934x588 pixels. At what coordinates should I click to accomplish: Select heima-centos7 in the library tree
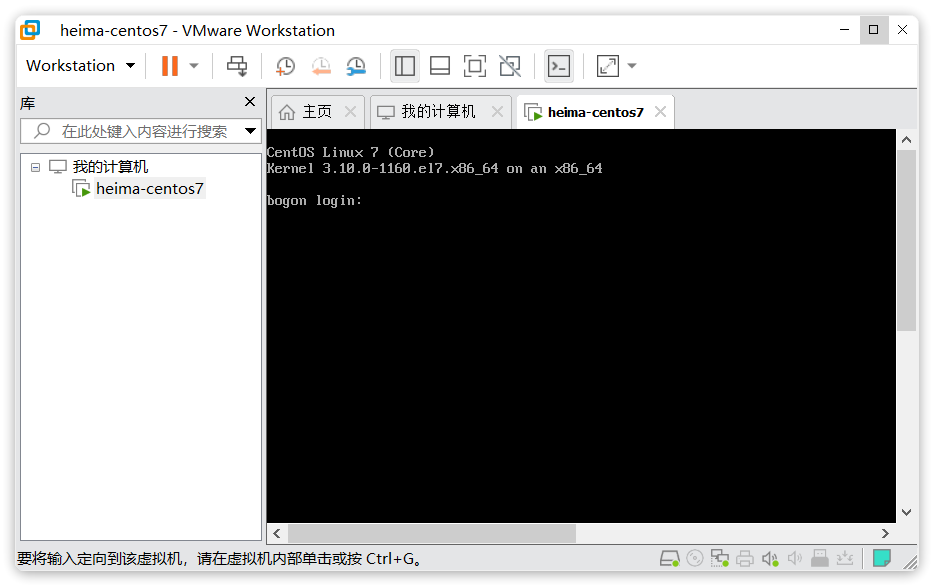coord(149,189)
